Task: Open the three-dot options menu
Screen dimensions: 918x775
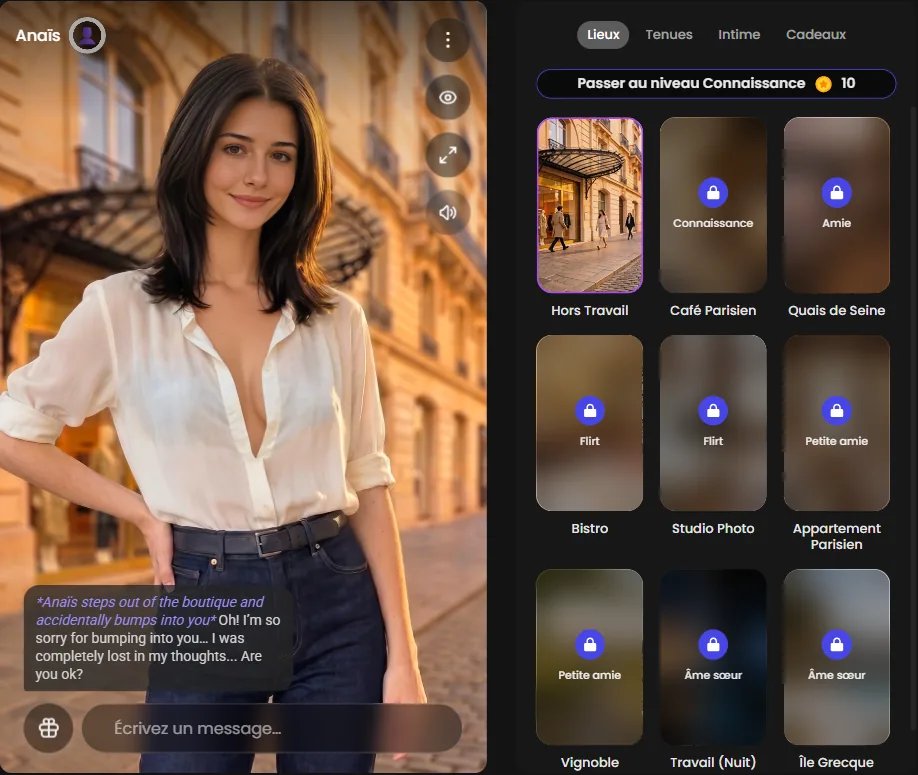Action: [x=448, y=40]
